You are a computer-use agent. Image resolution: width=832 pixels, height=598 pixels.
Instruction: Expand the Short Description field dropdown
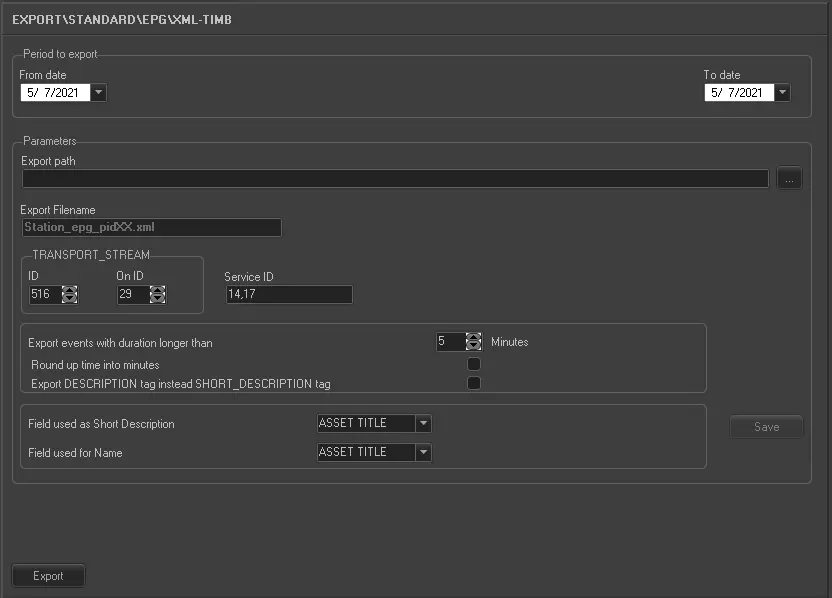[424, 423]
